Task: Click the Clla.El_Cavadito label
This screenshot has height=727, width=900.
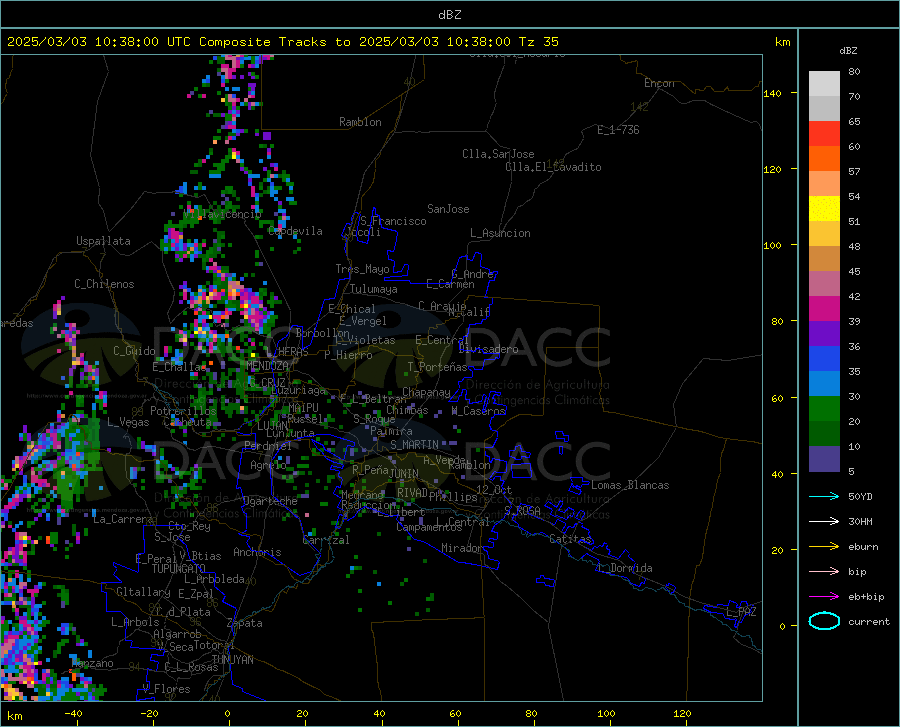Action: click(x=553, y=167)
